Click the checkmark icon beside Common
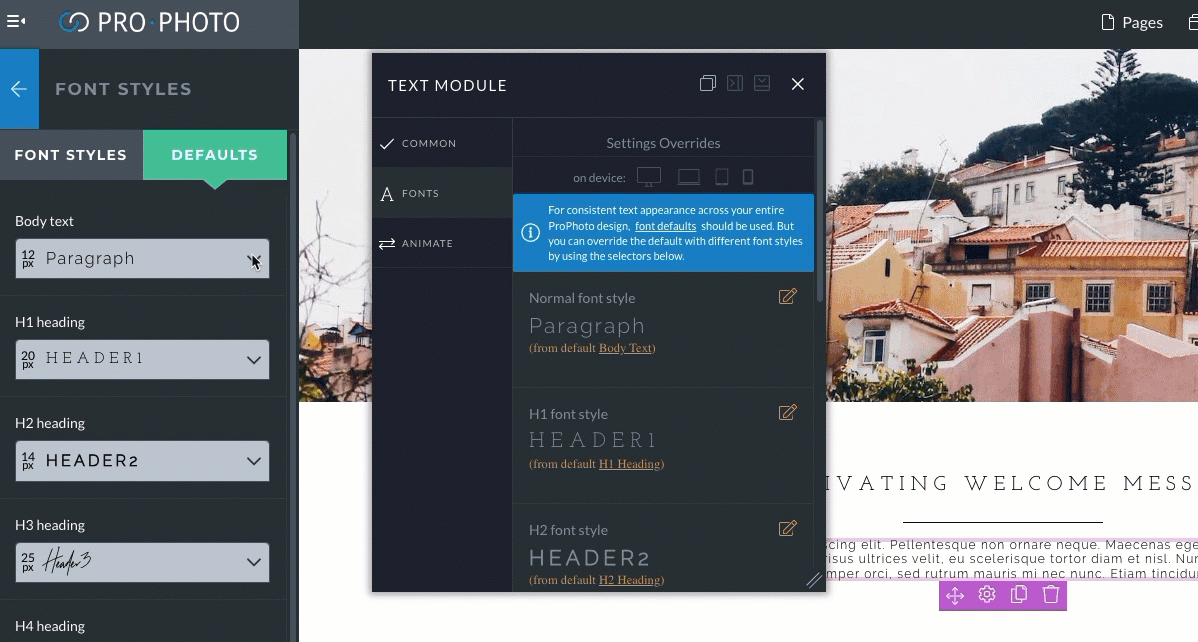Viewport: 1198px width, 642px height. (387, 143)
